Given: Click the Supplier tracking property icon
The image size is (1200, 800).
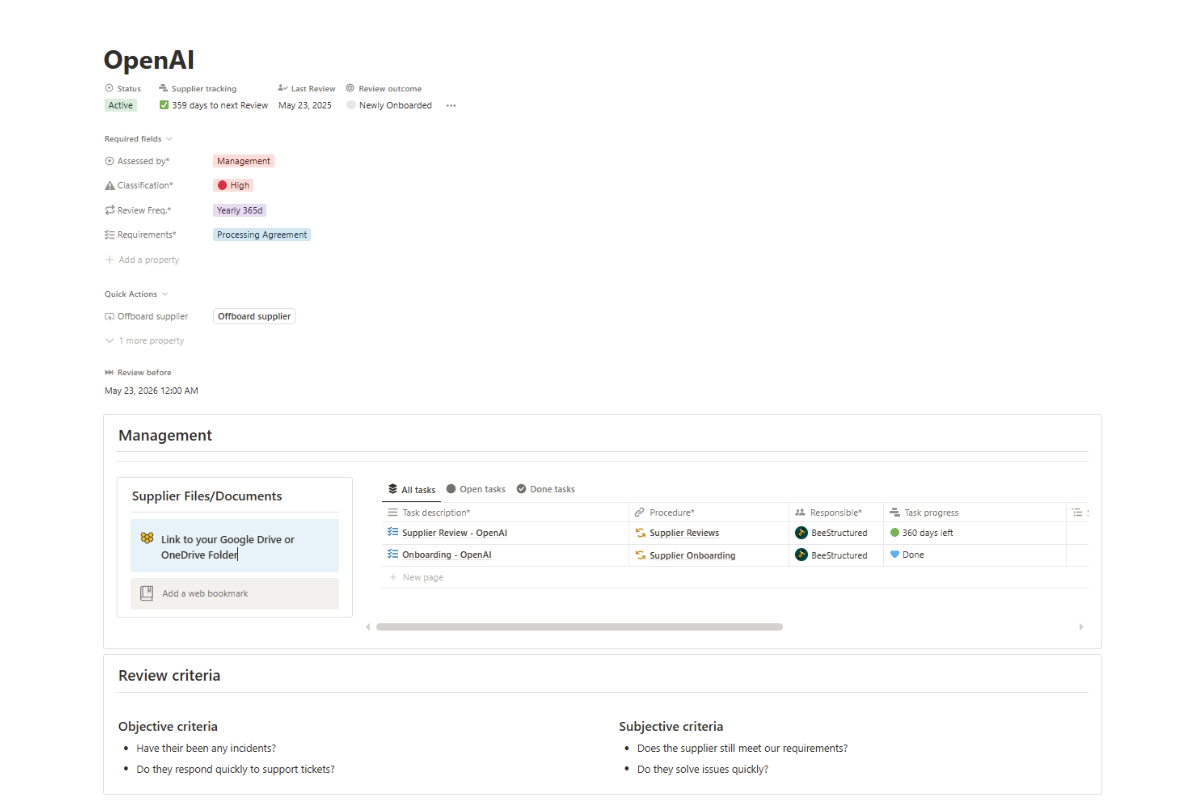Looking at the screenshot, I should [x=163, y=89].
